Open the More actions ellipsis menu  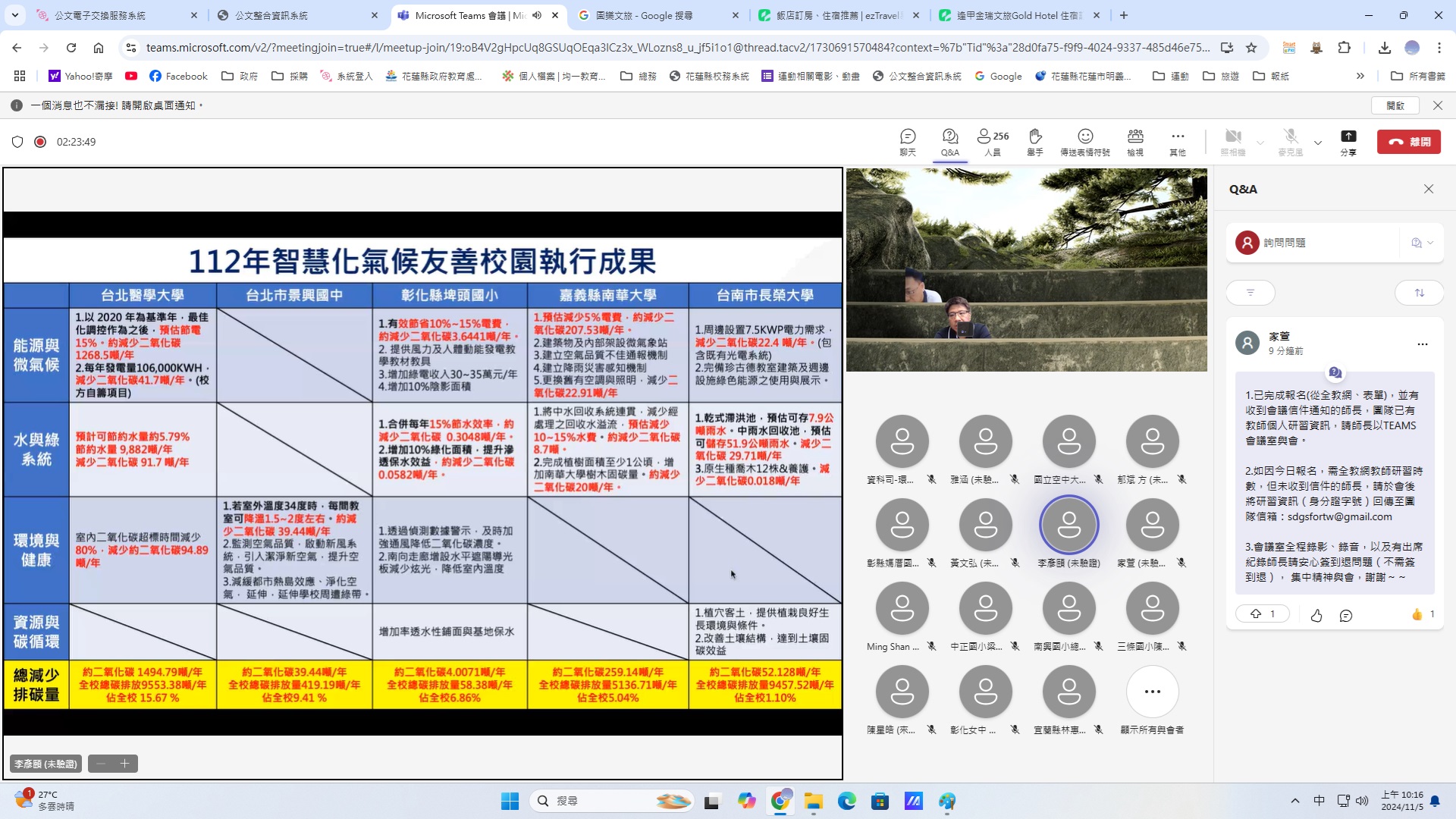[x=1177, y=142]
